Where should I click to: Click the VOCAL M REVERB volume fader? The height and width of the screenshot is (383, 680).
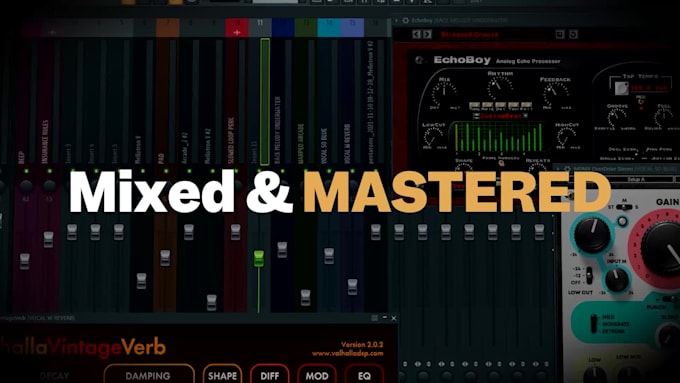[x=352, y=287]
